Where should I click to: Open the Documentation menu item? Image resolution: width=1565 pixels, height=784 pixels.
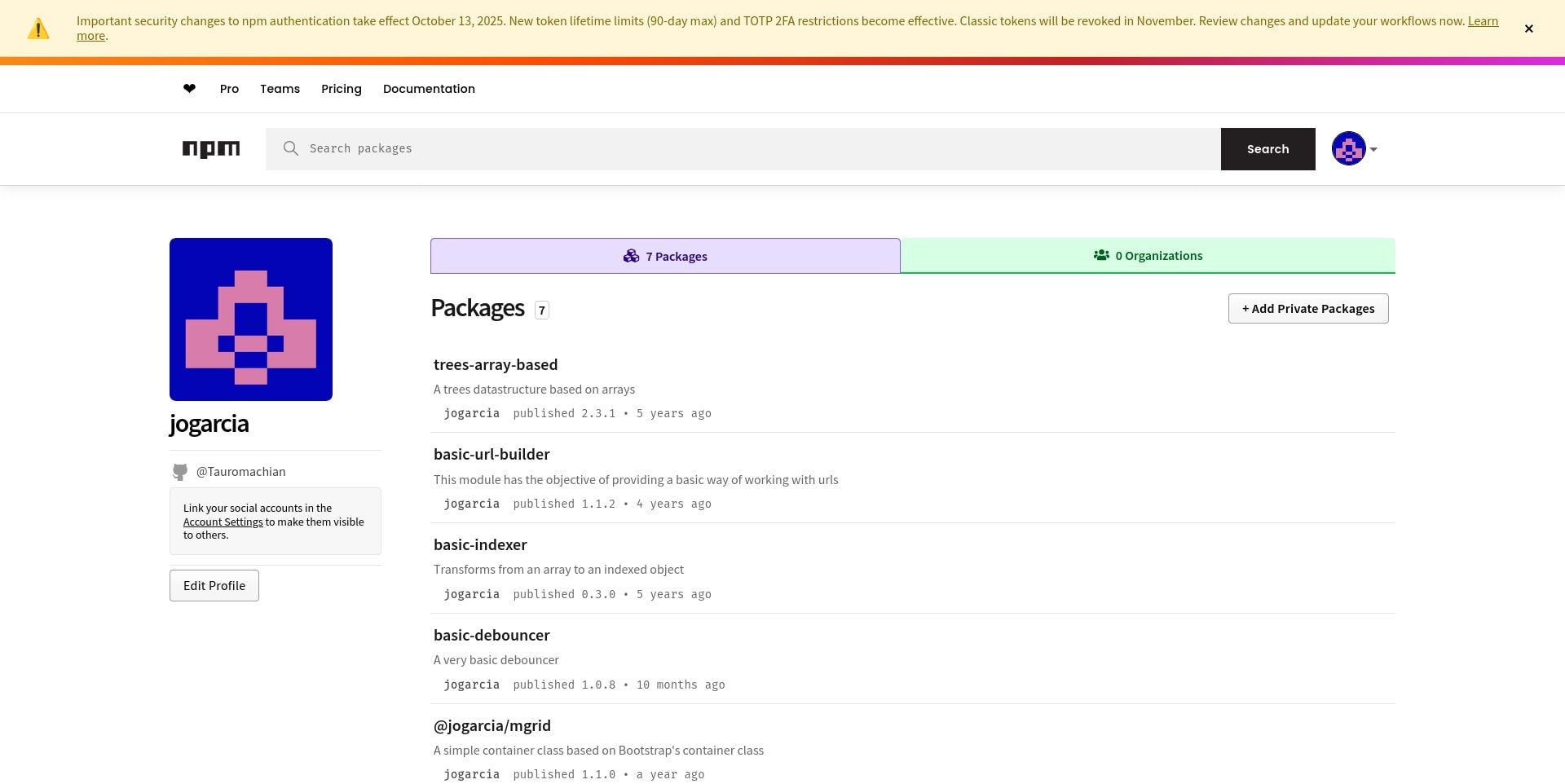coord(429,88)
